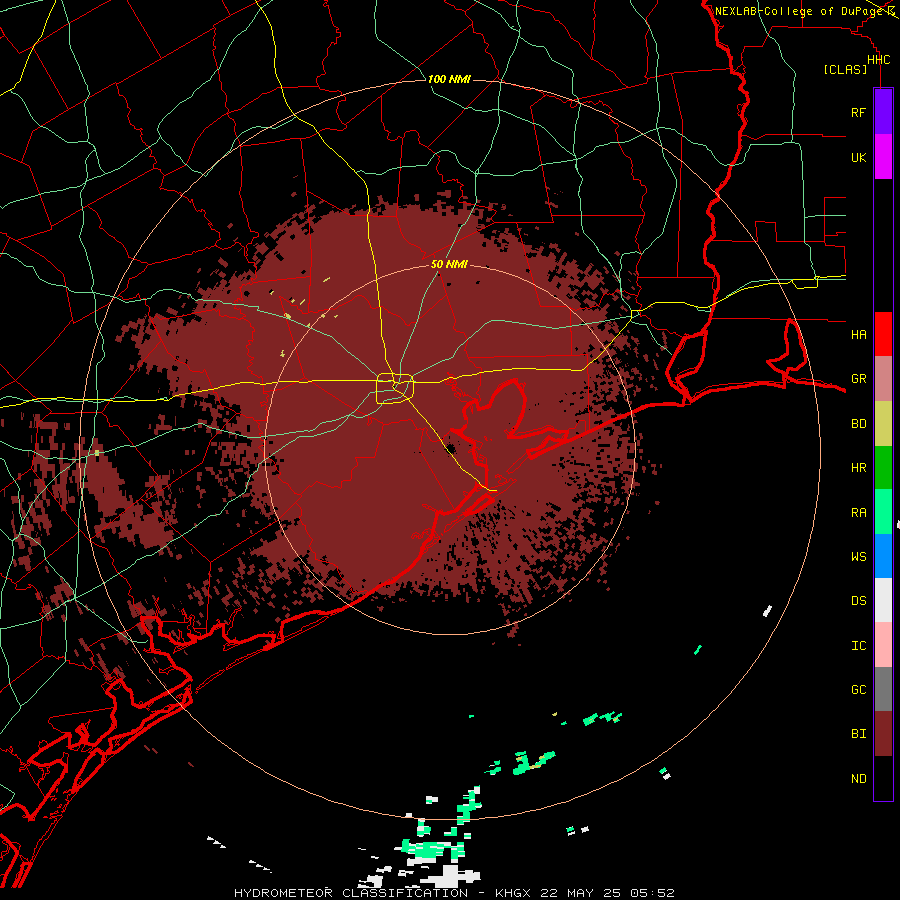Select the "RA" legend label

(858, 513)
